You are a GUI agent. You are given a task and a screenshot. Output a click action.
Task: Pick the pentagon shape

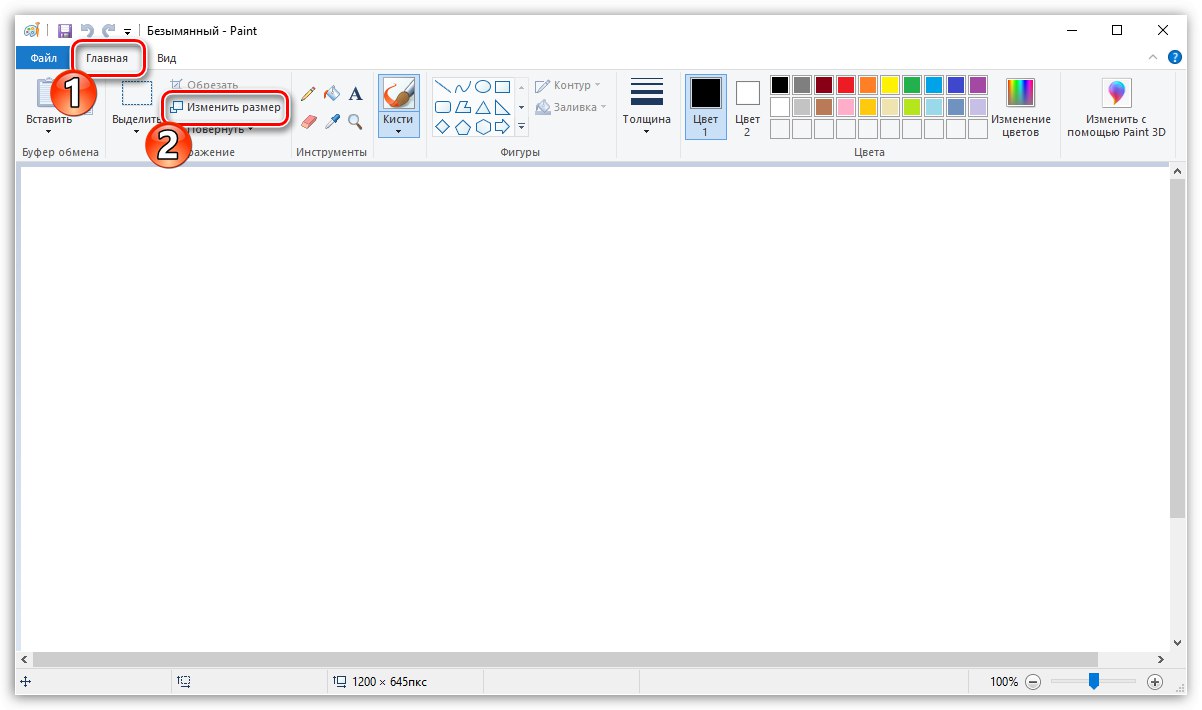(463, 127)
